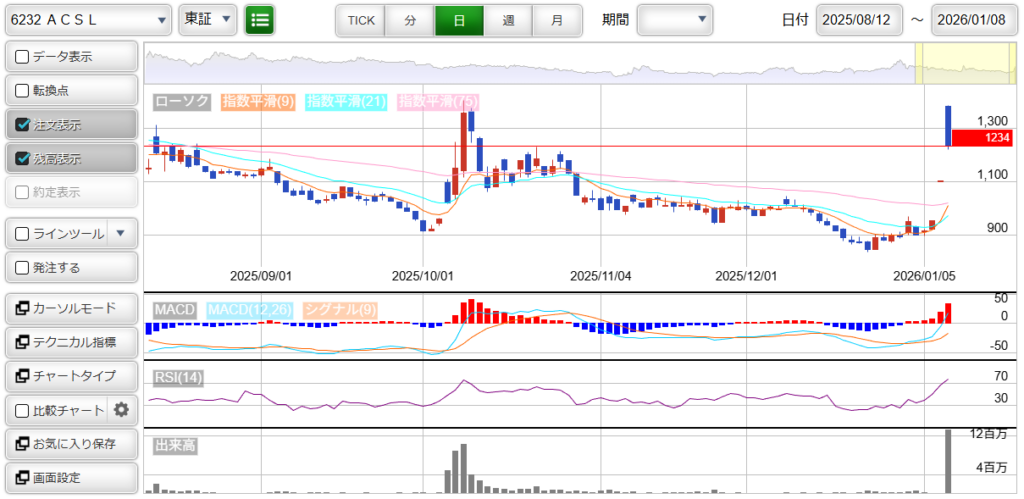Screen dimensions: 1024x499
Task: Select the TICK chart tab
Action: click(x=360, y=20)
